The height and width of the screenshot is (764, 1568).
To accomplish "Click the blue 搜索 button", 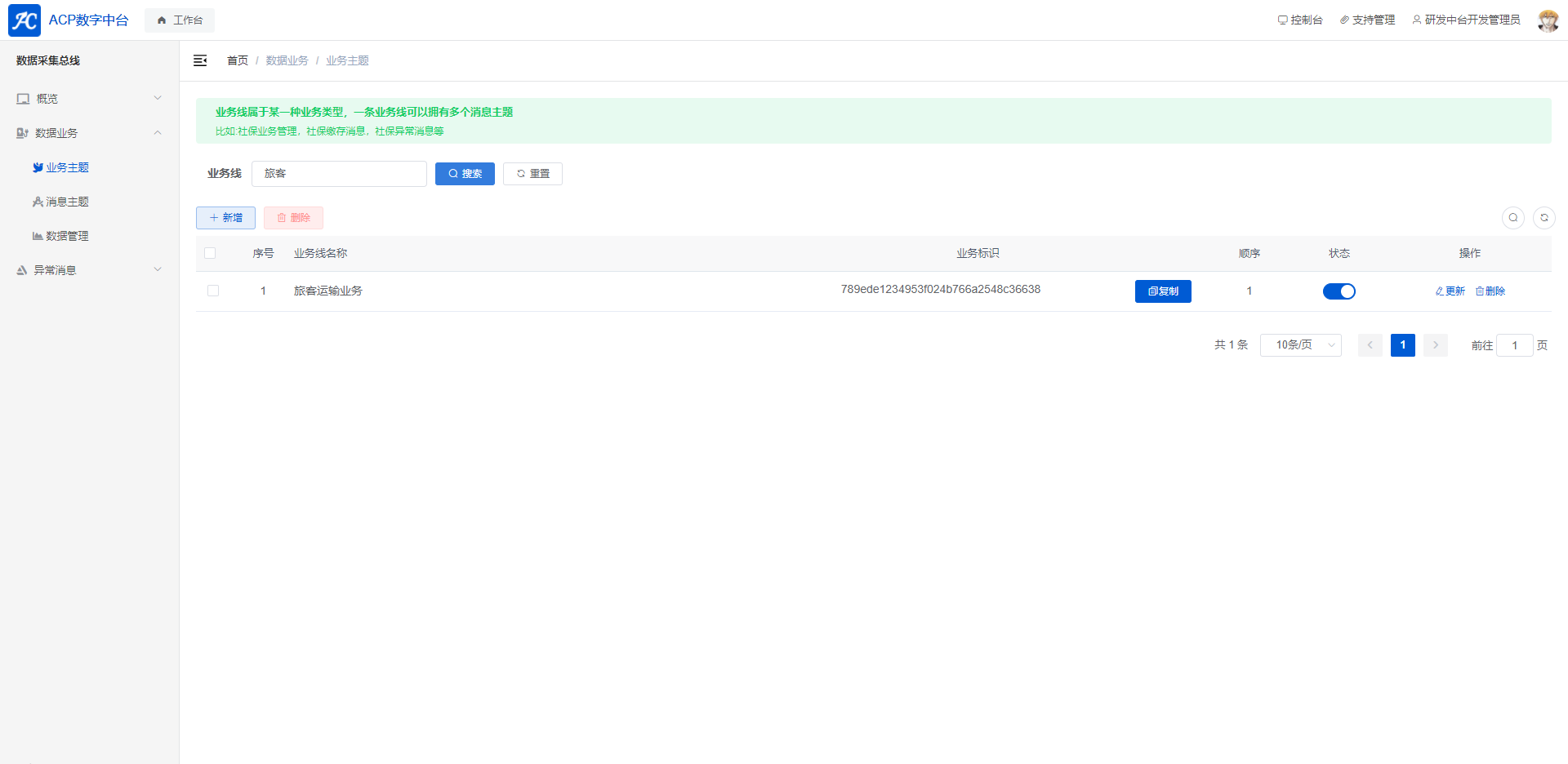I will (465, 174).
